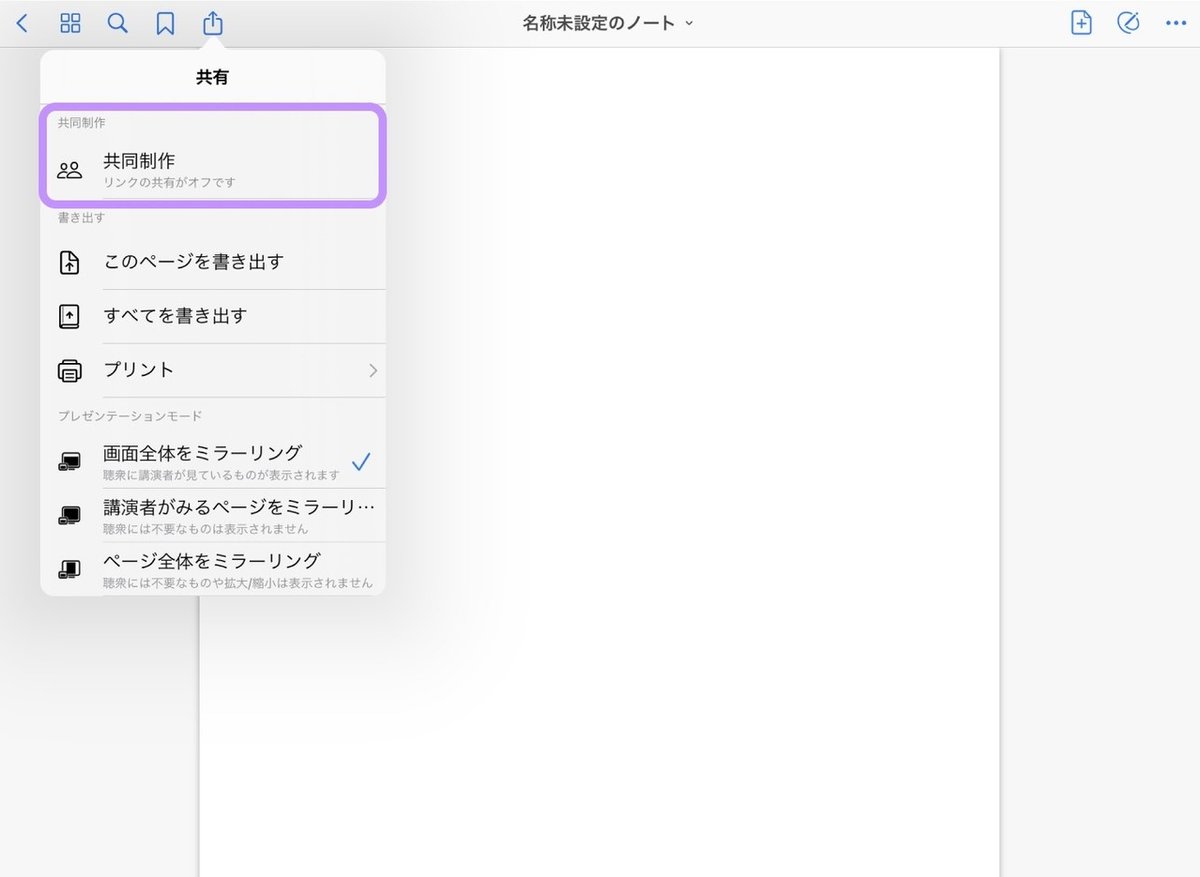The width and height of the screenshot is (1200, 877).
Task: Click the リンクの共有がオフです status text
Action: tap(170, 183)
